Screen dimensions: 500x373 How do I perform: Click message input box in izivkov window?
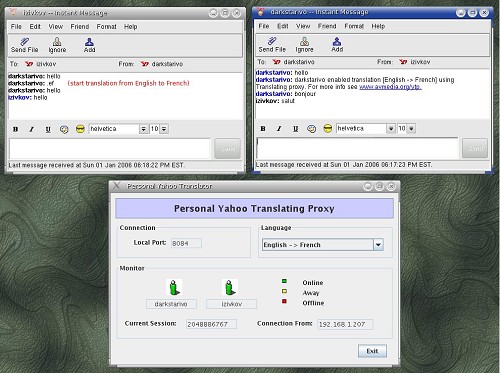(x=110, y=149)
